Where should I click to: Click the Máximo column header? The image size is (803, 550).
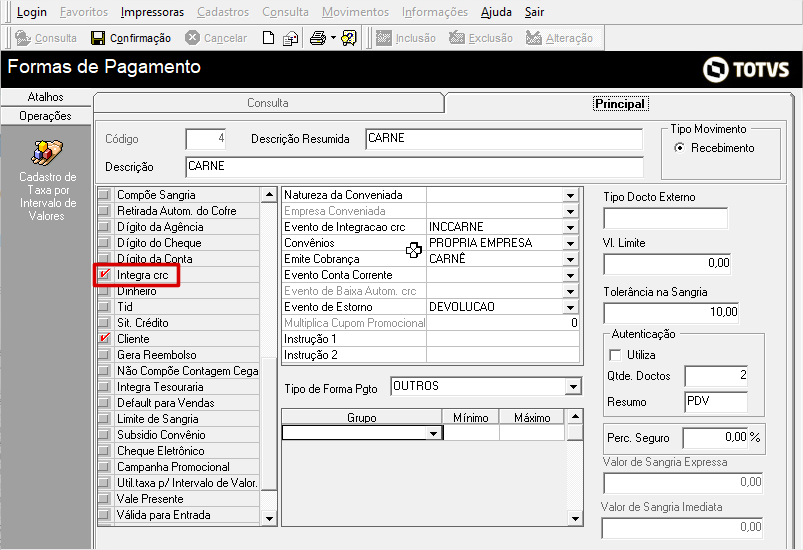pos(532,417)
